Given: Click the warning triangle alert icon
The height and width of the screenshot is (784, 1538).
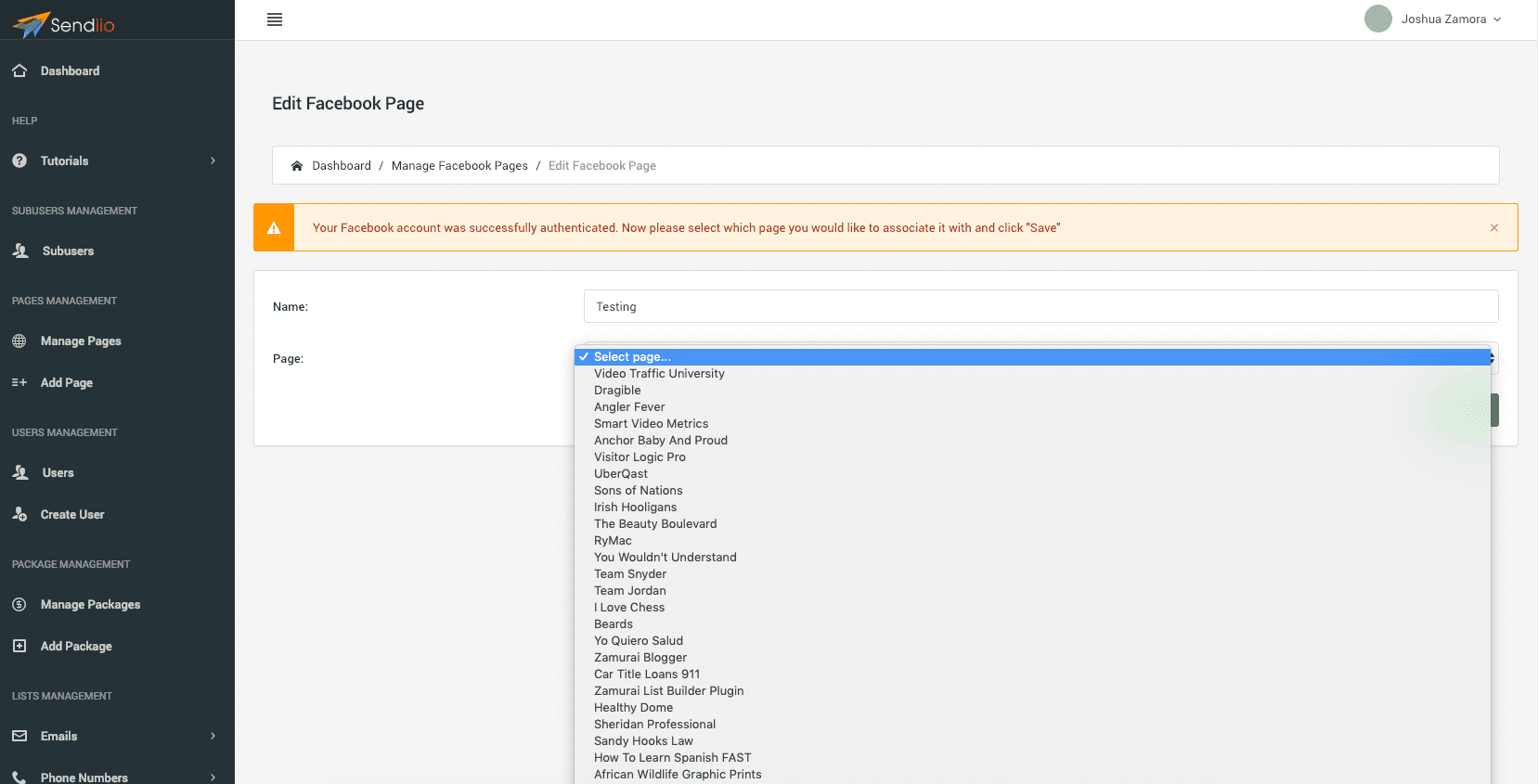Looking at the screenshot, I should [x=274, y=228].
